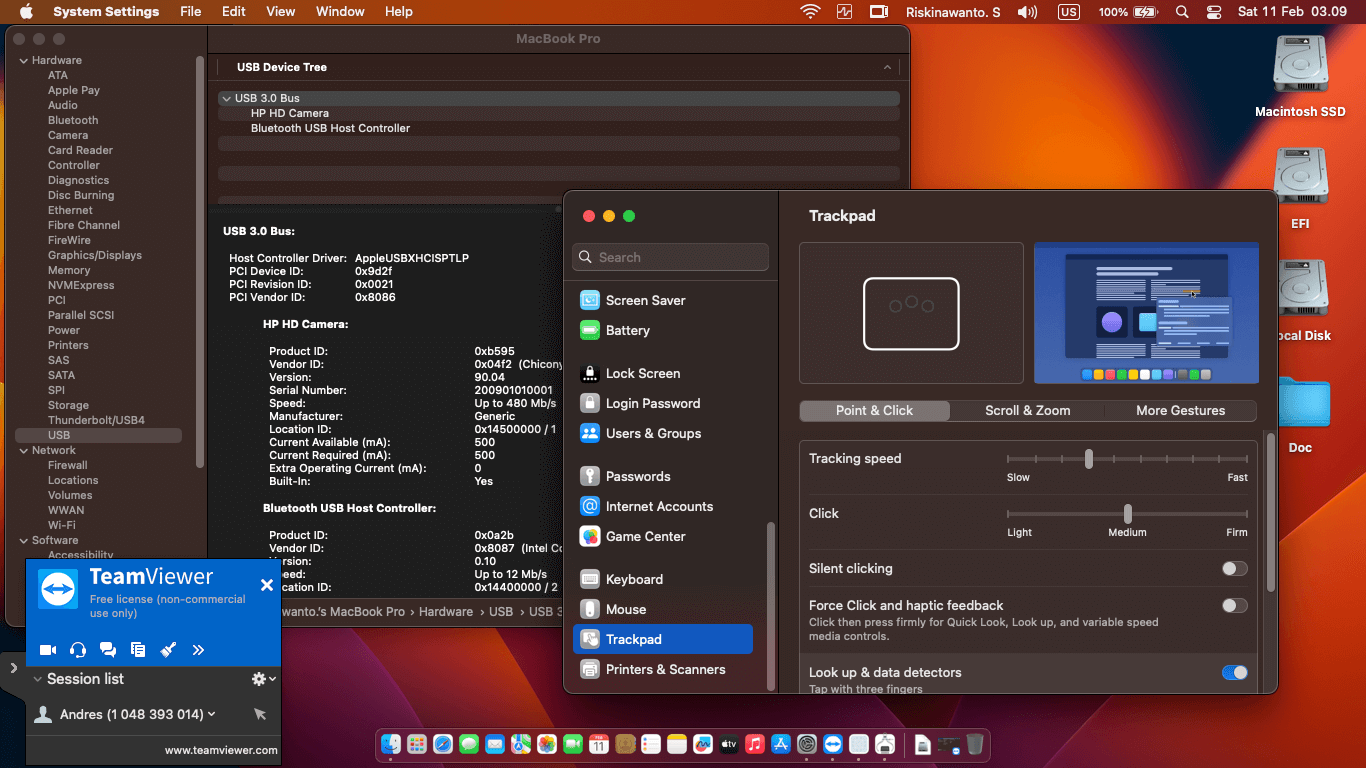Open Mouse settings in the sidebar
The width and height of the screenshot is (1366, 768).
click(662, 610)
